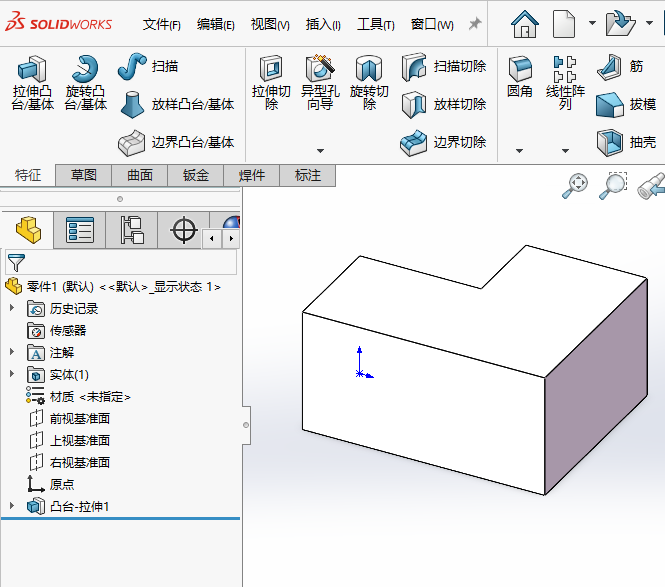Open an existing file icon
The image size is (665, 587).
pyautogui.click(x=620, y=24)
